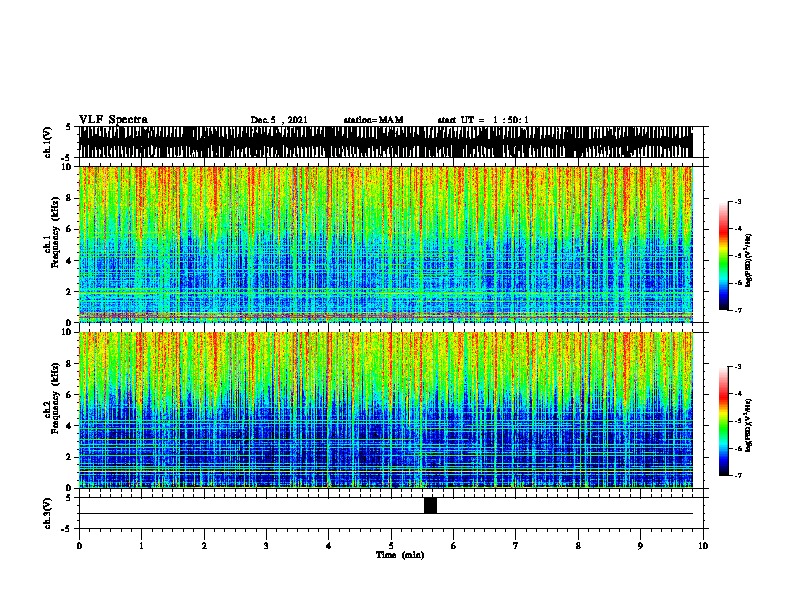
Task: Click the log(PSD) label beside ch.2 colorbar
Action: point(748,425)
